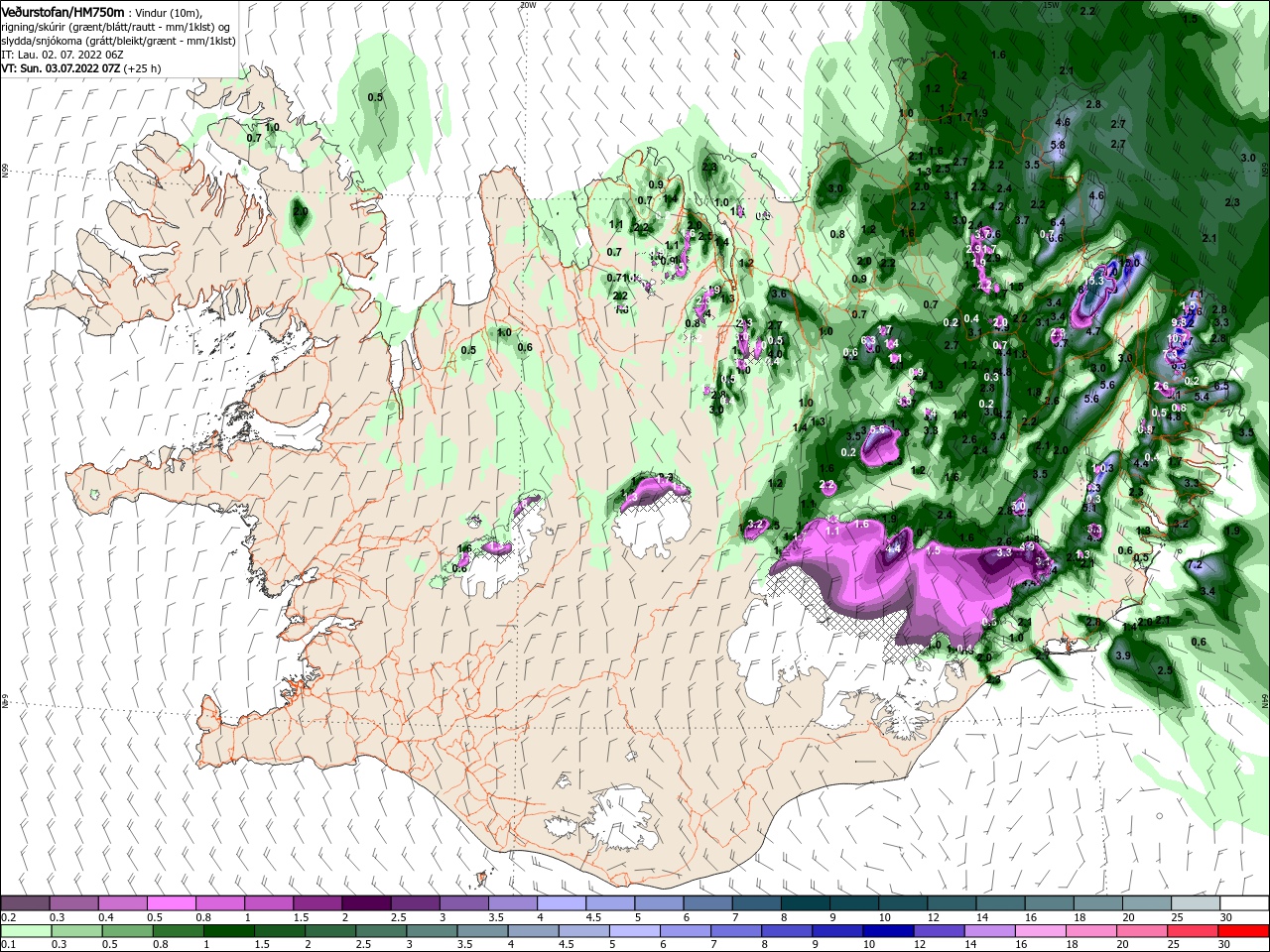Click the '5.8' precipitation value on the map

tap(1058, 145)
